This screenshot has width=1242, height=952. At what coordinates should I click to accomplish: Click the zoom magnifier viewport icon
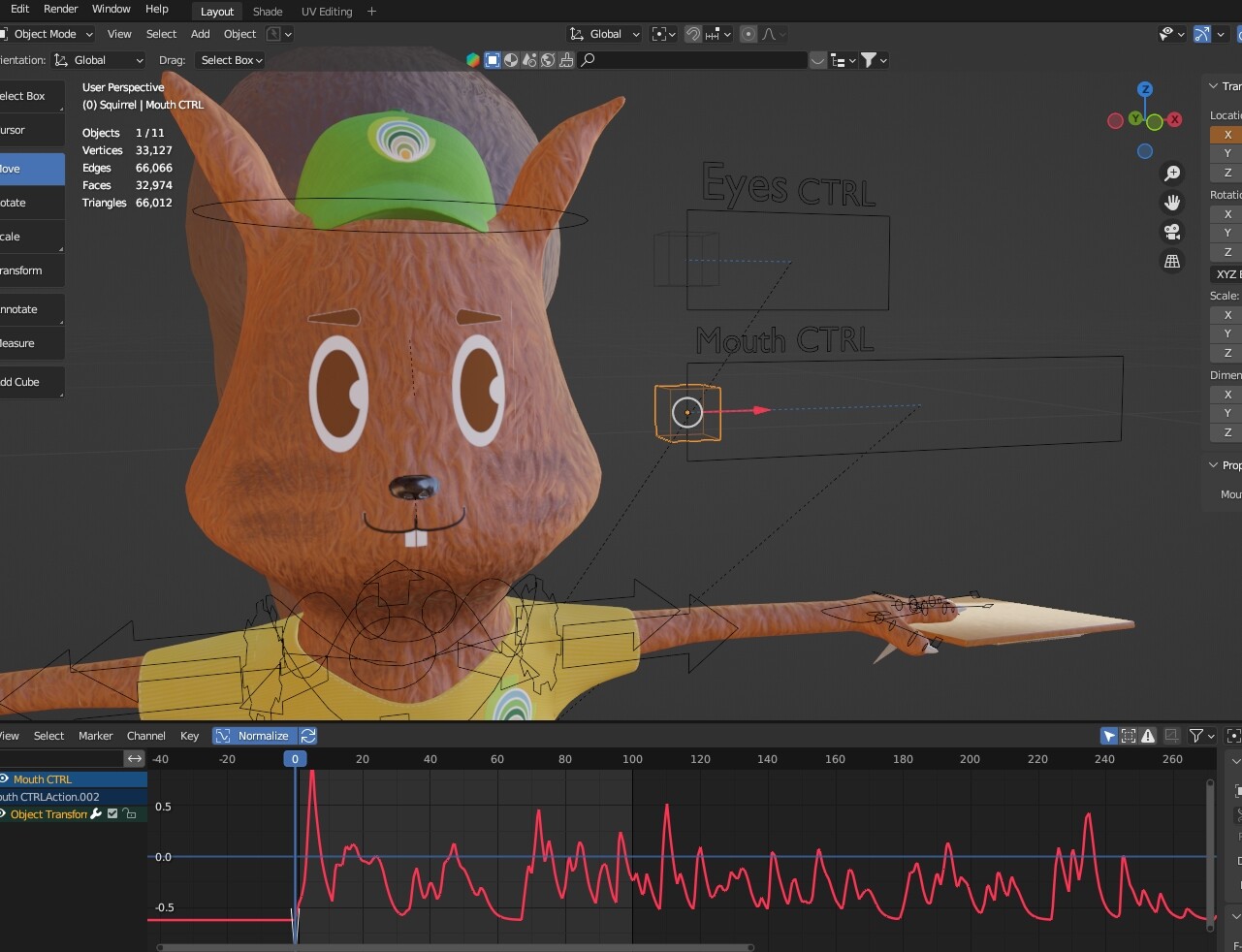[x=1172, y=173]
